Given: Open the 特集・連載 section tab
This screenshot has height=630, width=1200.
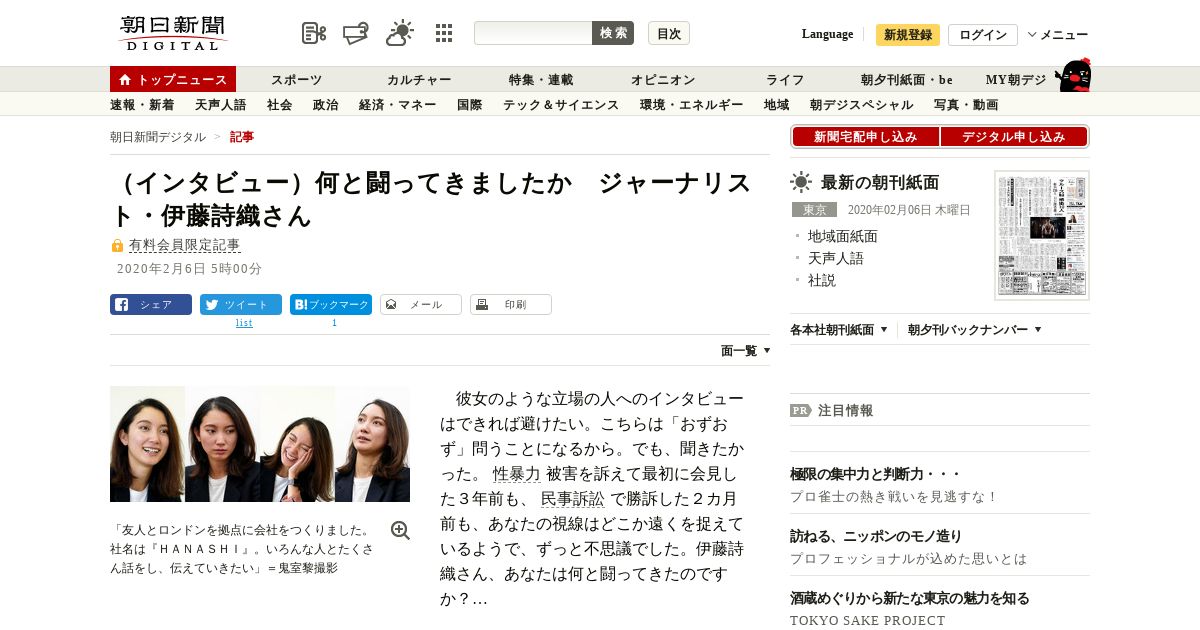Looking at the screenshot, I should click(x=541, y=79).
